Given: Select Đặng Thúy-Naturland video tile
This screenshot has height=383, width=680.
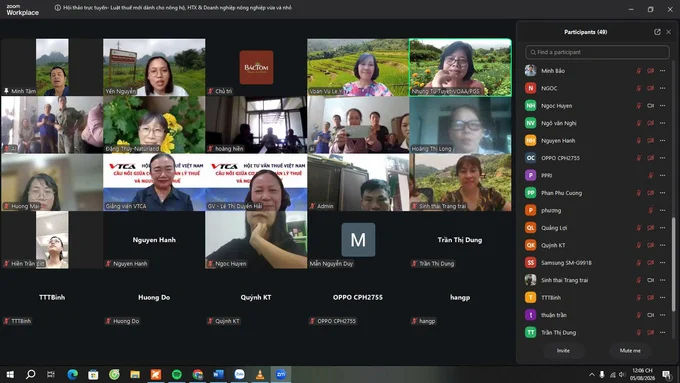Looking at the screenshot, I should (154, 125).
